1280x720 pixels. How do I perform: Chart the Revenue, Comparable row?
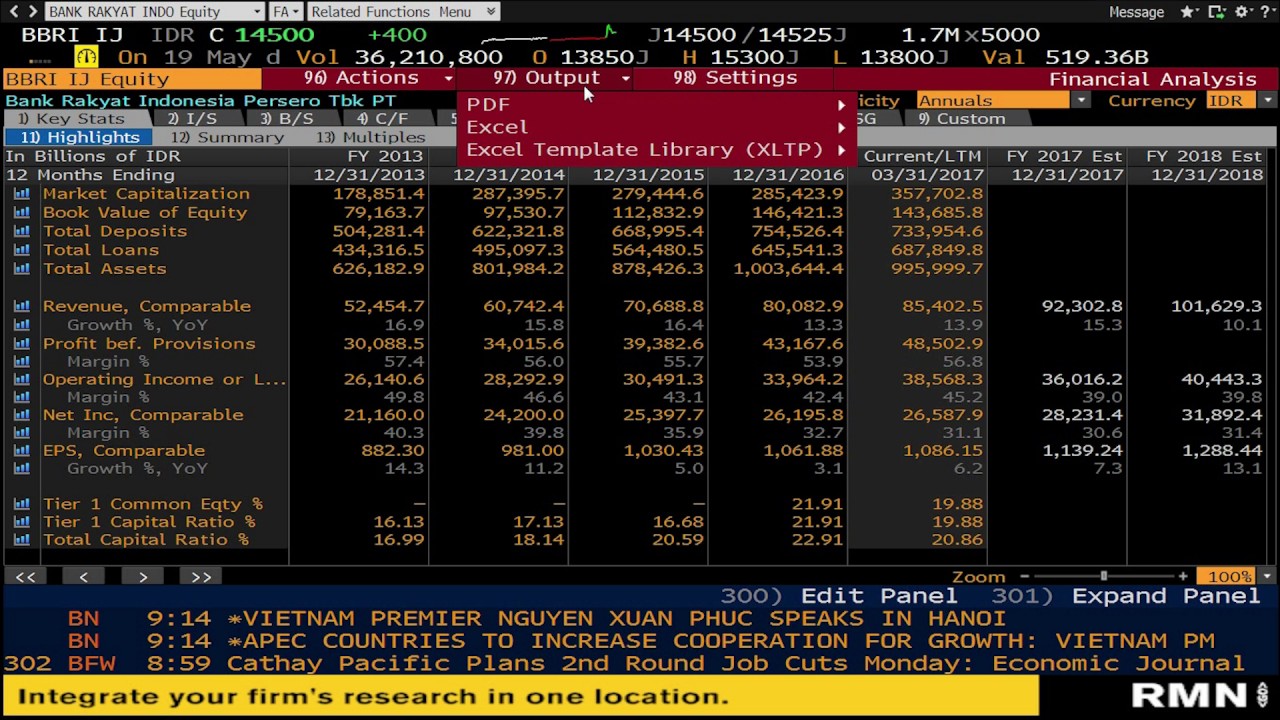point(21,306)
